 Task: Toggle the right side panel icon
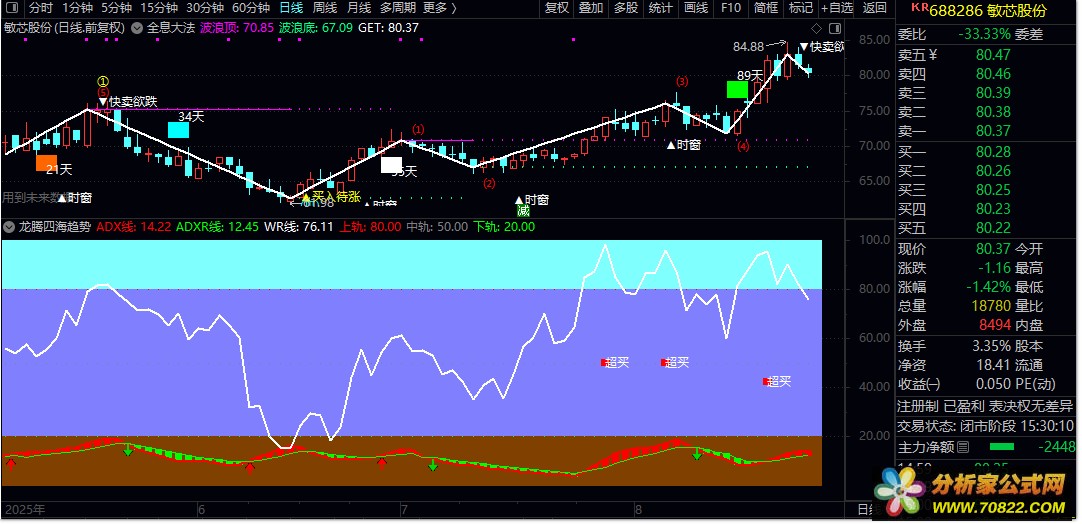point(835,28)
